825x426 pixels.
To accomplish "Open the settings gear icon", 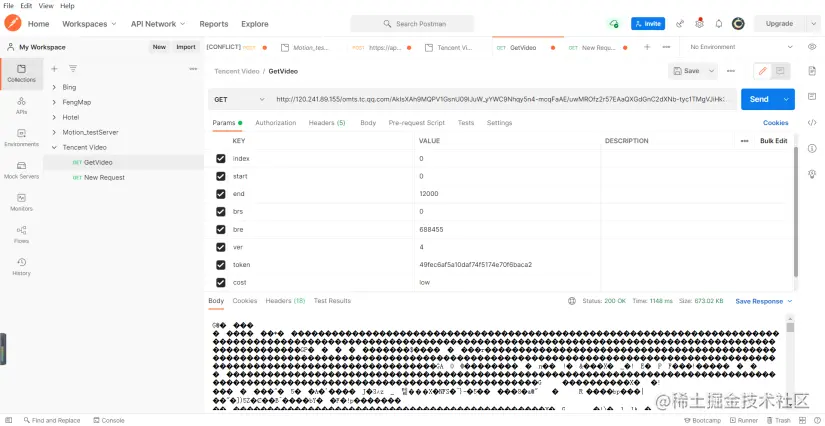I will pyautogui.click(x=699, y=24).
